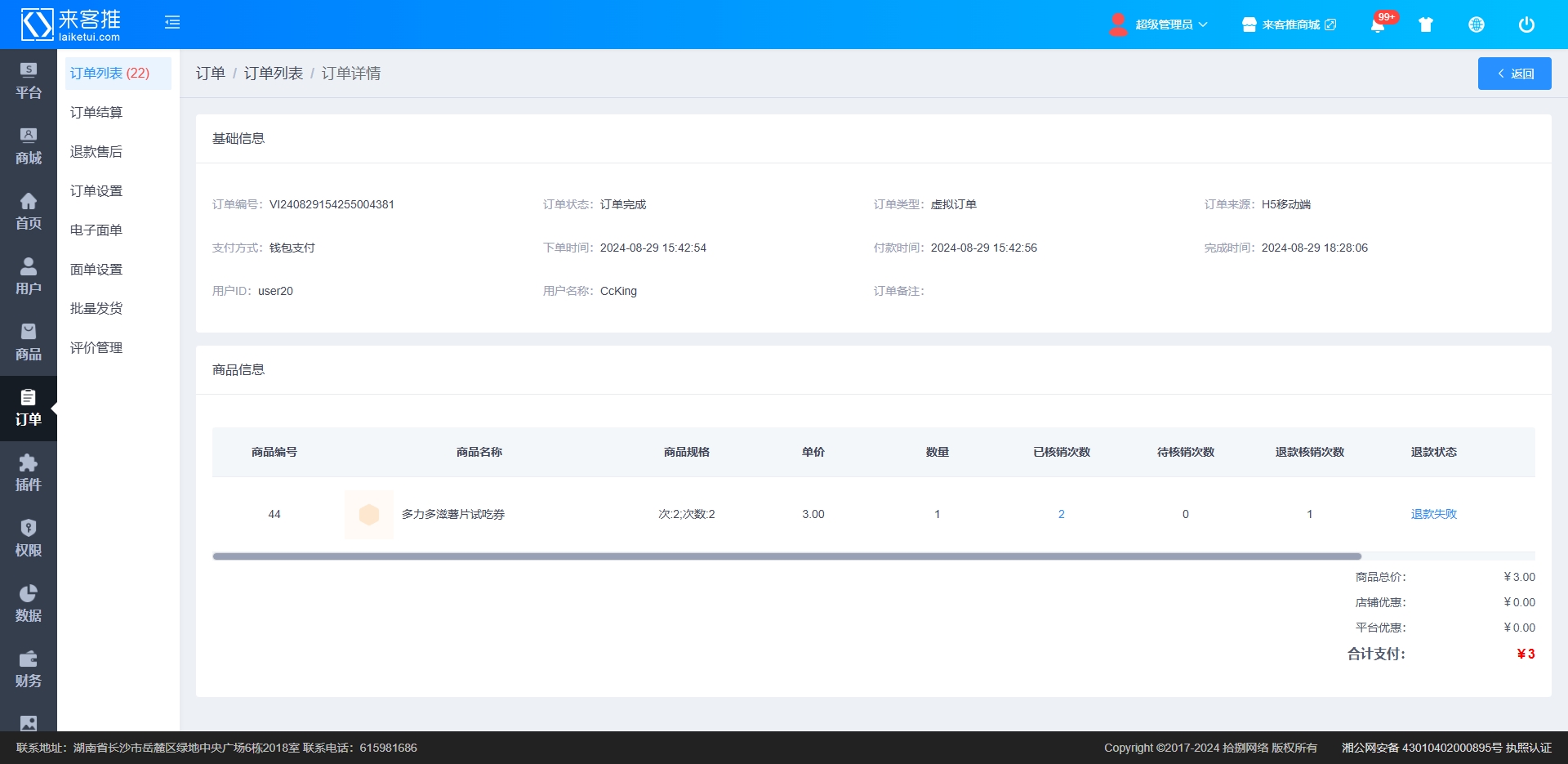
Task: Click the language globe icon
Action: click(1476, 25)
